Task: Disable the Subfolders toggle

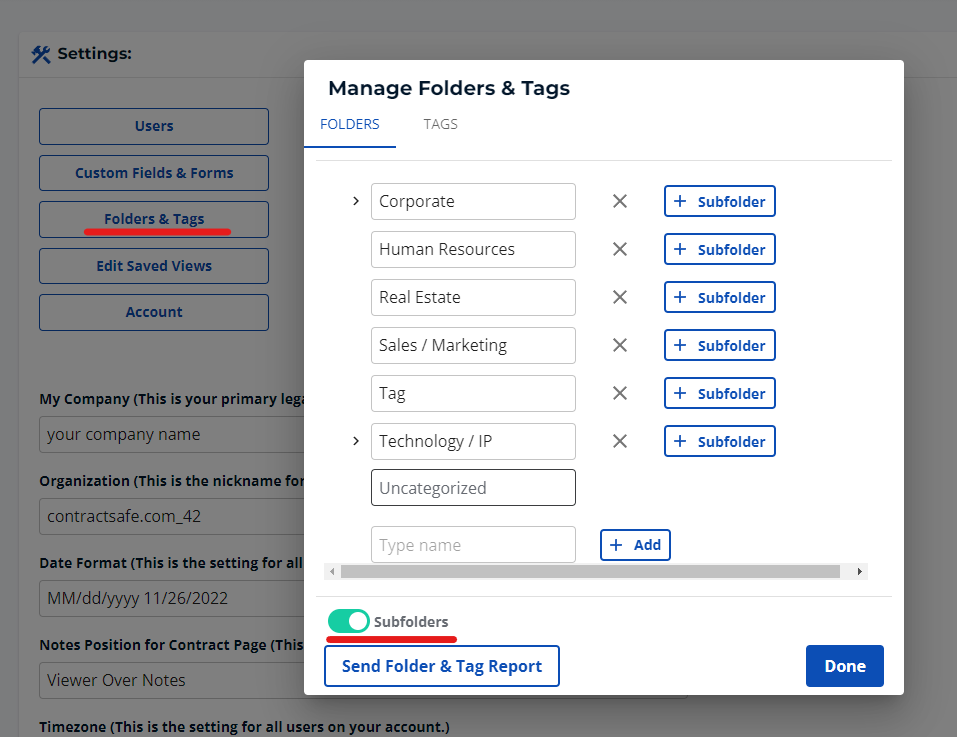Action: (349, 621)
